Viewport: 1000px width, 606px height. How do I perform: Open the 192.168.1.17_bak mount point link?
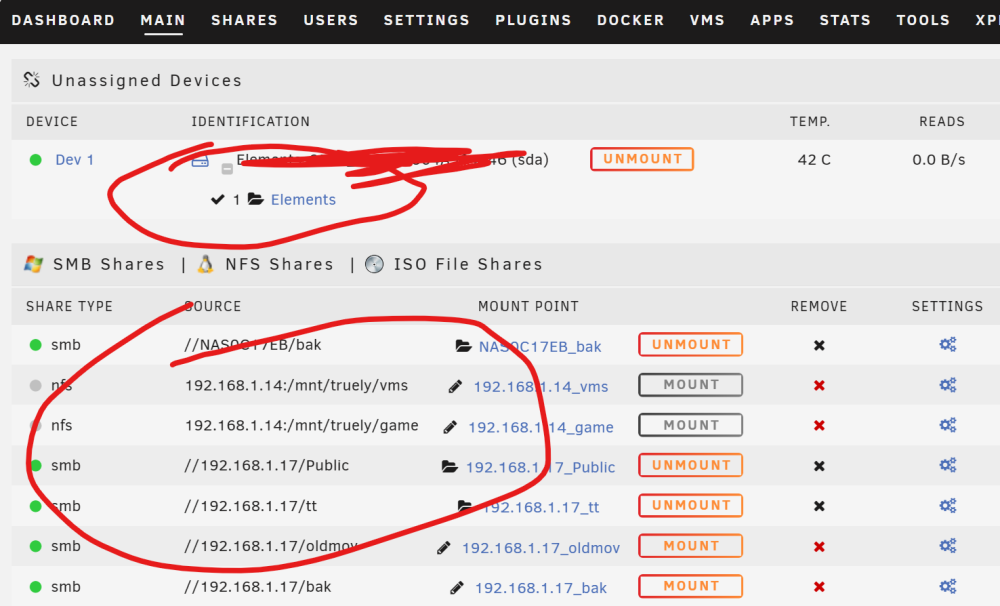point(541,588)
